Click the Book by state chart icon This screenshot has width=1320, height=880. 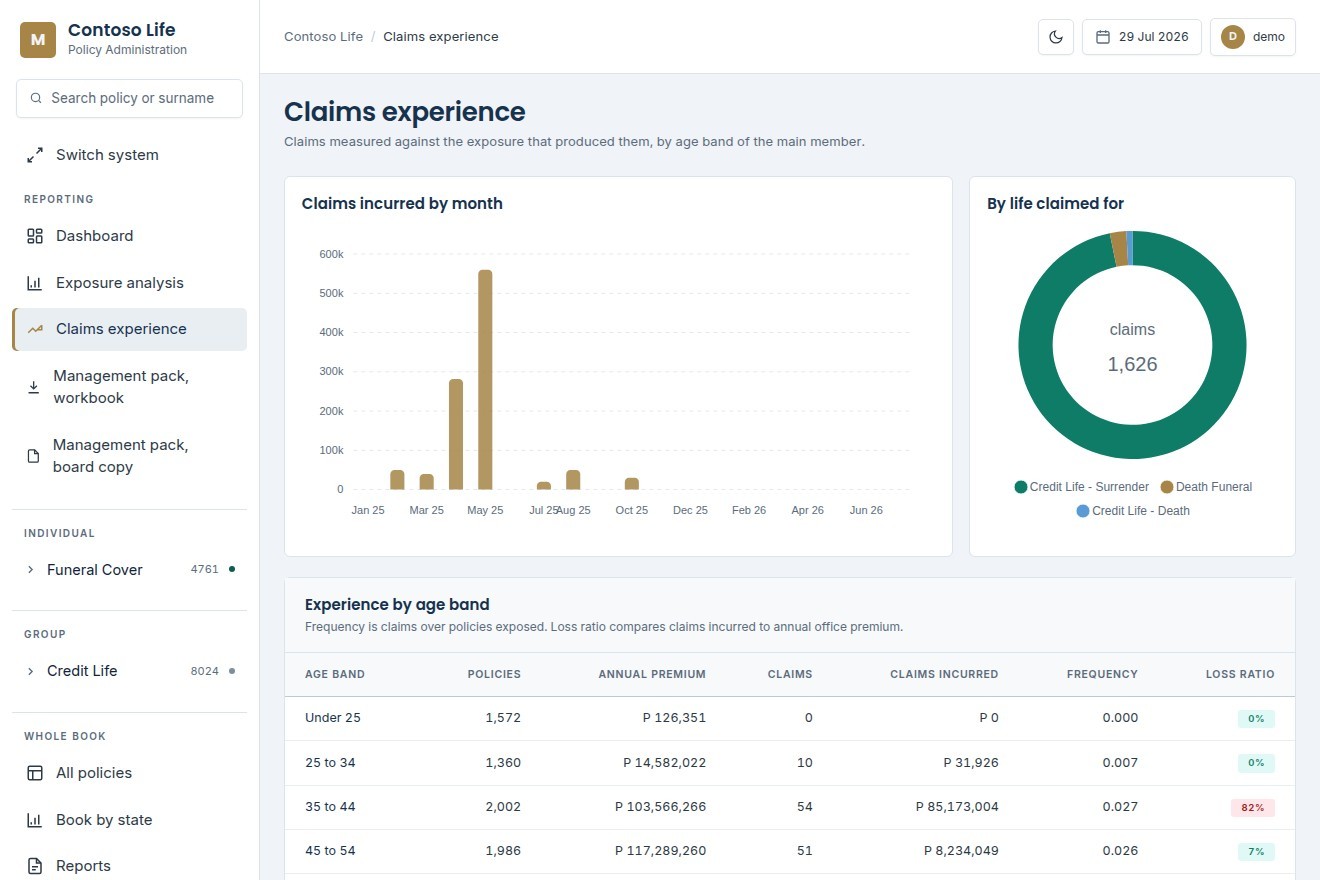[x=35, y=820]
